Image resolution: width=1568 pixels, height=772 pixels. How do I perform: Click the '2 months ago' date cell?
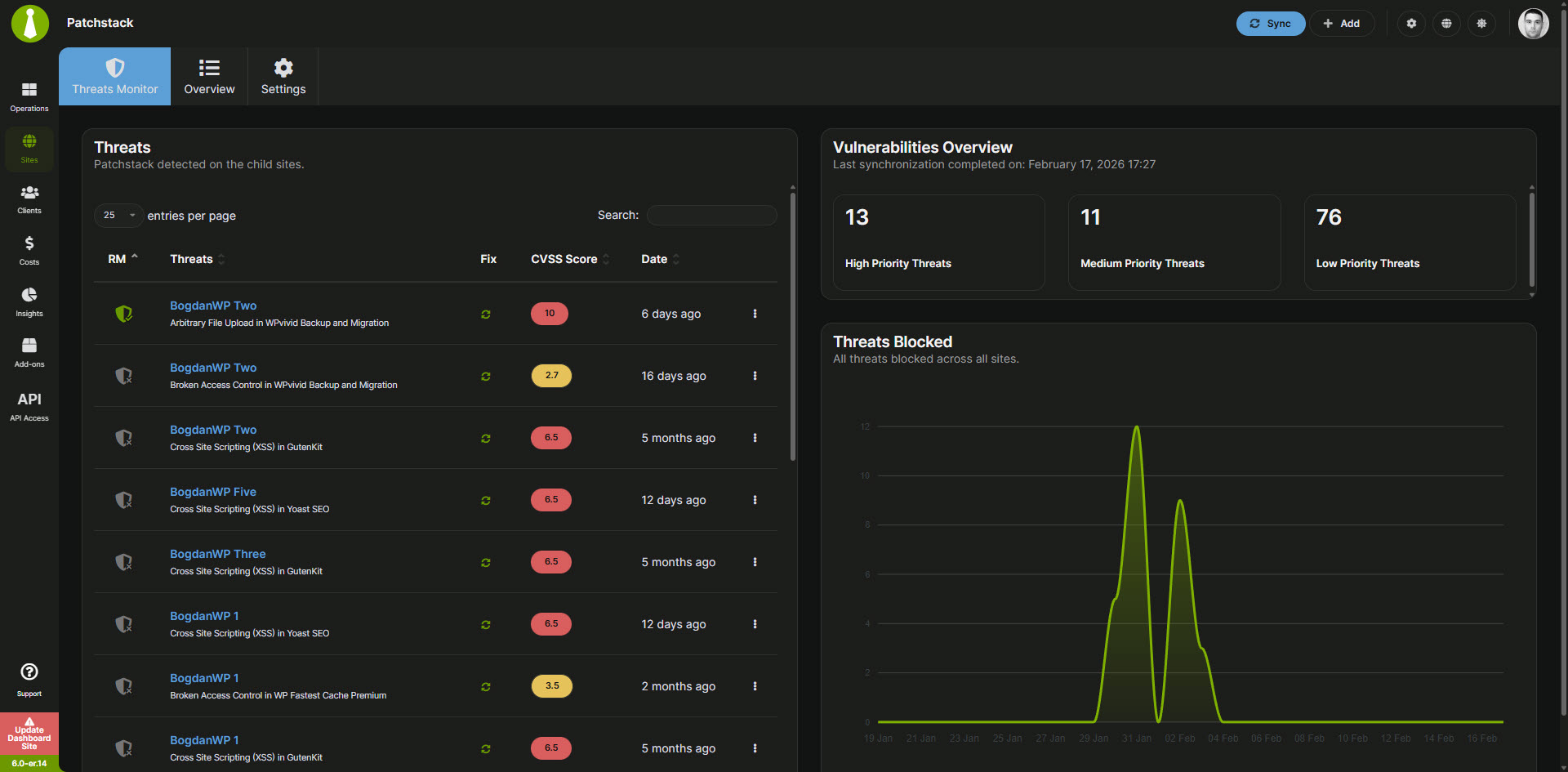pos(678,686)
